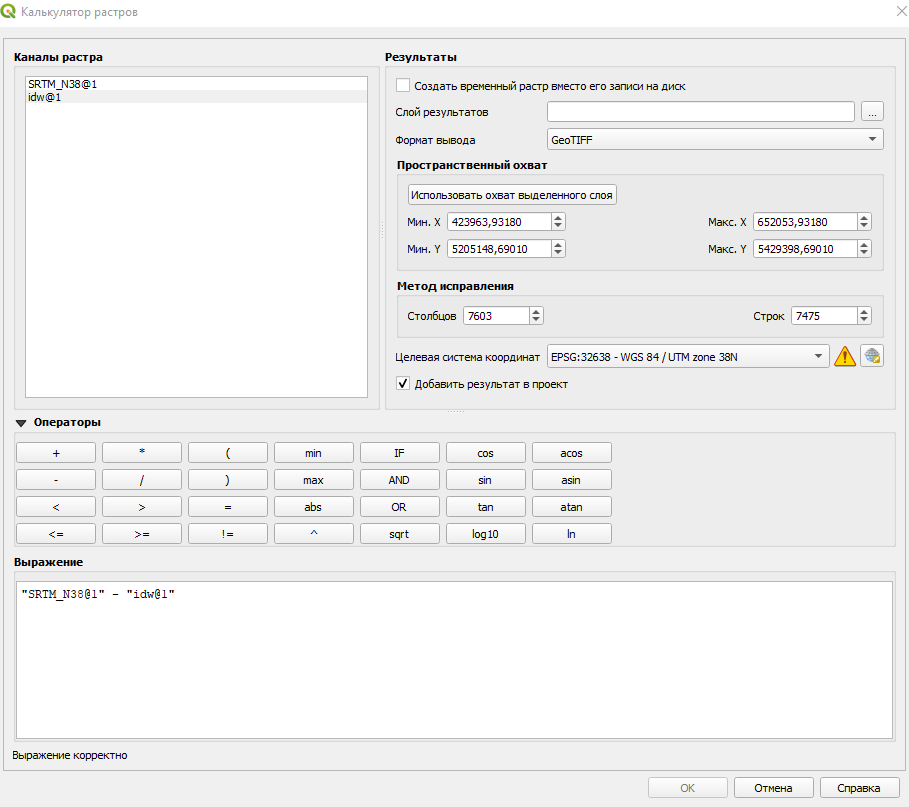
Task: Insert IF operator
Action: (x=399, y=453)
